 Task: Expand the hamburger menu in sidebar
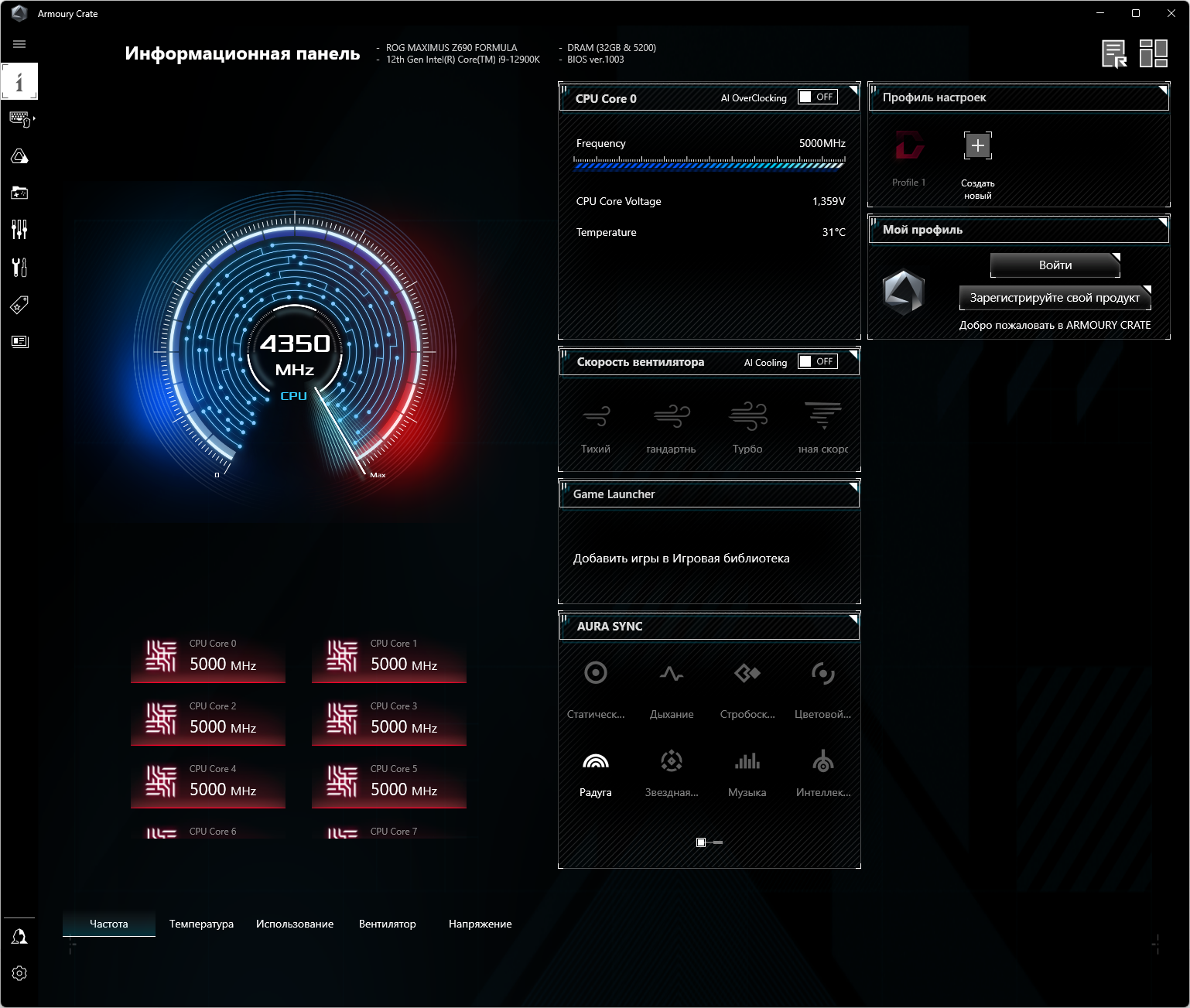click(x=19, y=44)
